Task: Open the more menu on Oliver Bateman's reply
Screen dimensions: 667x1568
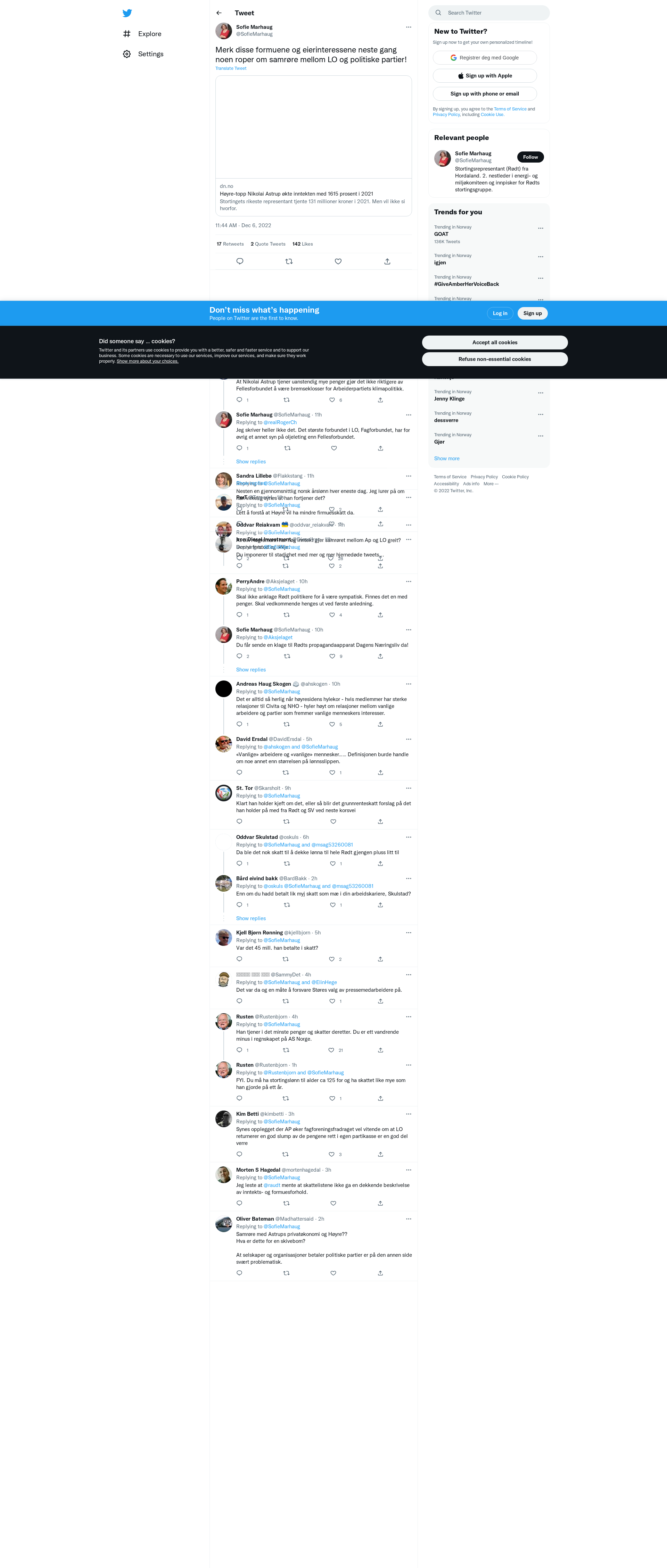Action: pyautogui.click(x=408, y=1219)
